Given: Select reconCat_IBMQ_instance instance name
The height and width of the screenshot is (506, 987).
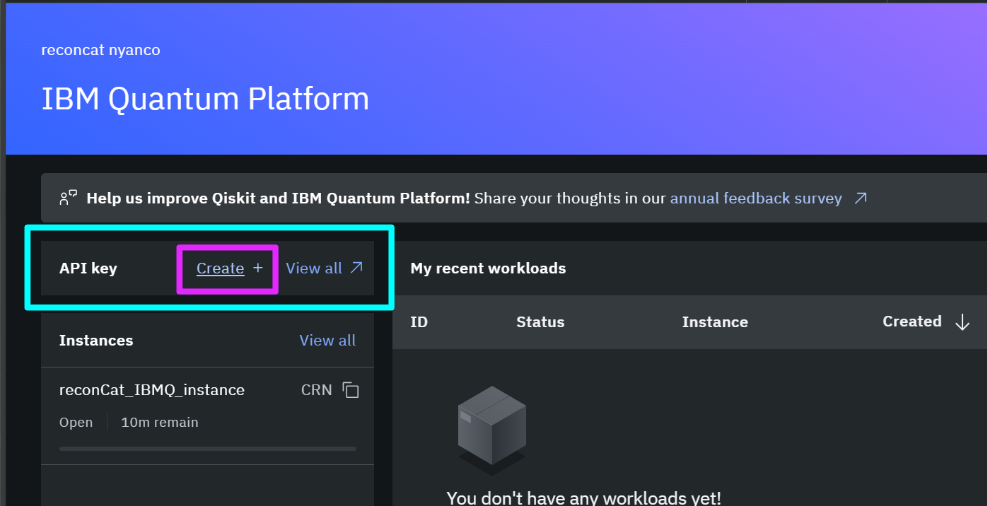Looking at the screenshot, I should pyautogui.click(x=152, y=390).
